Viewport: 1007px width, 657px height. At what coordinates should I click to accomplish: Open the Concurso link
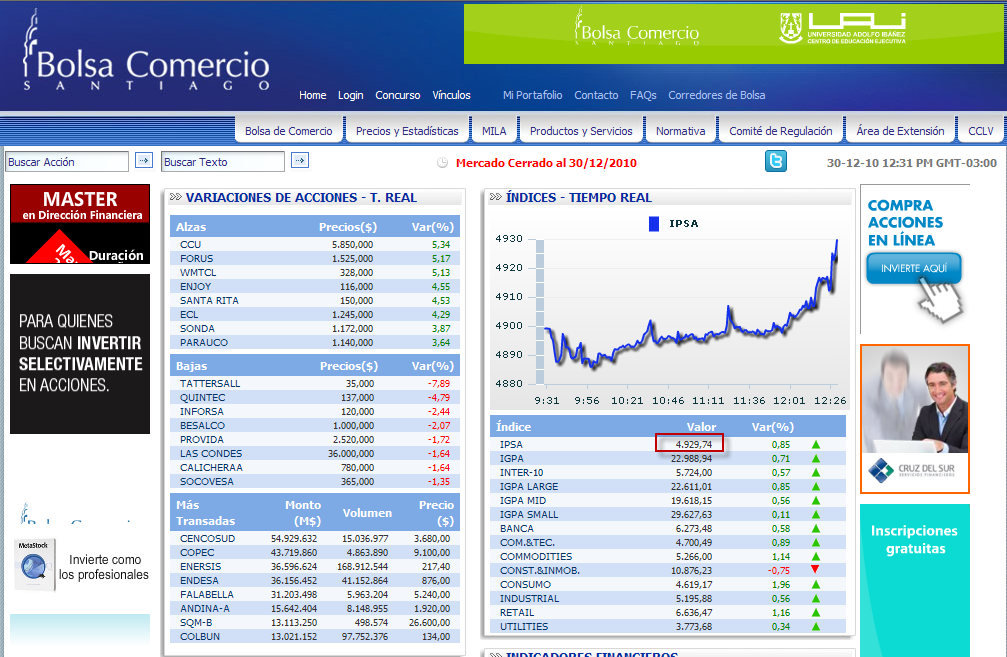tap(398, 95)
